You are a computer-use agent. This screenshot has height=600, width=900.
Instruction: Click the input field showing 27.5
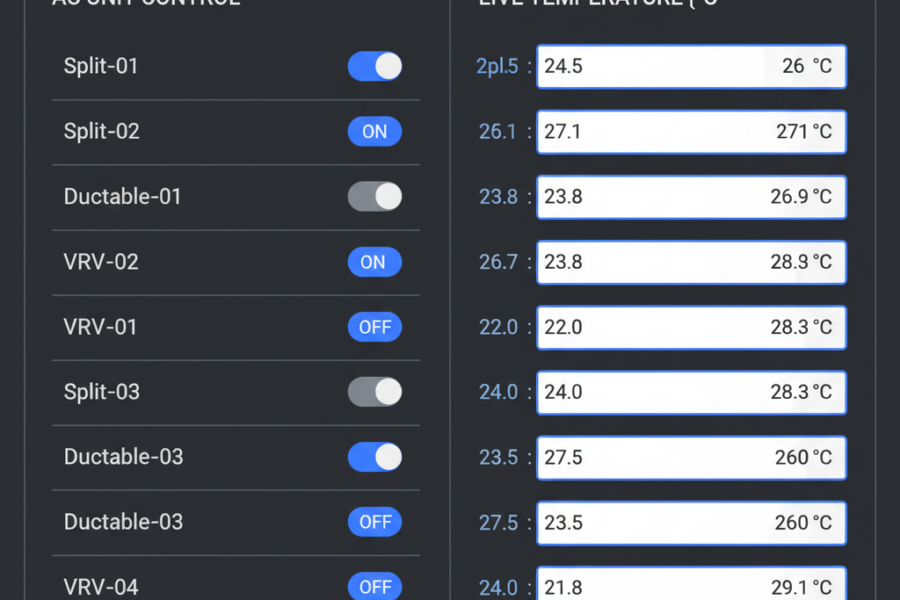pyautogui.click(x=691, y=457)
